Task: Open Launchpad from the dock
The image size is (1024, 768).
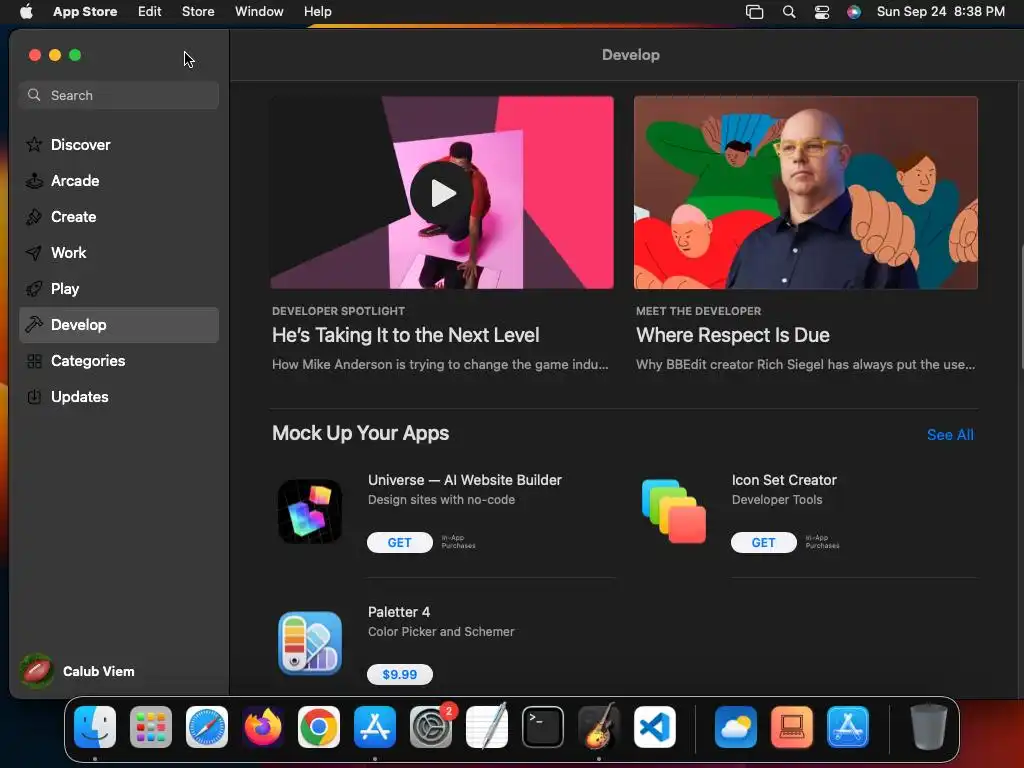Action: (151, 727)
